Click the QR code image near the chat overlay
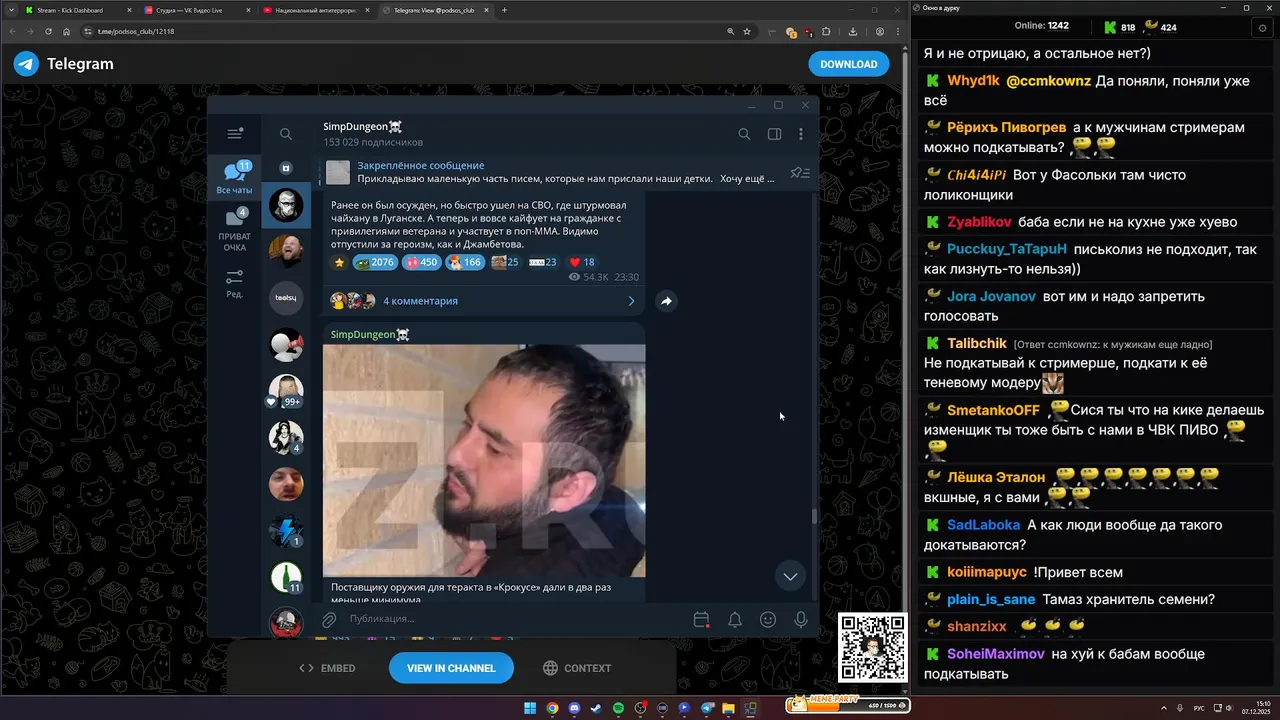Viewport: 1280px width, 720px height. [x=872, y=647]
